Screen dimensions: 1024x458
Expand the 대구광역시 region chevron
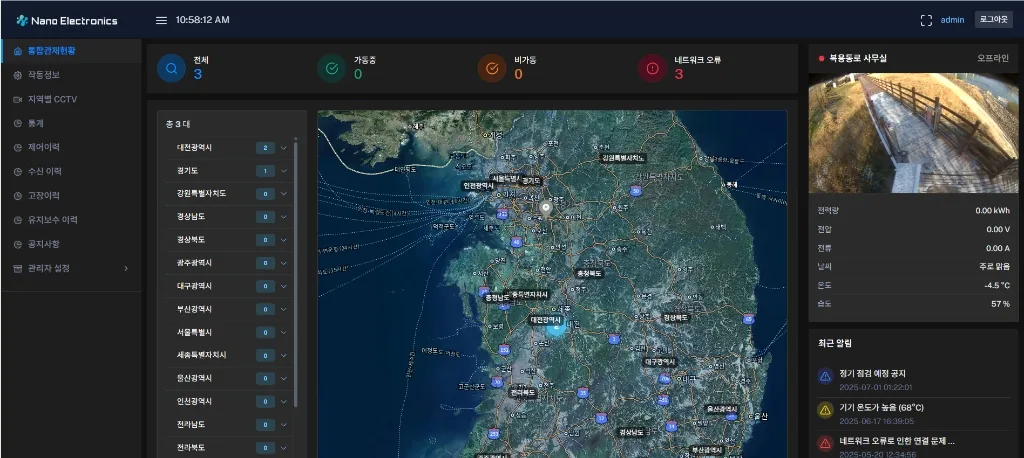[x=283, y=286]
